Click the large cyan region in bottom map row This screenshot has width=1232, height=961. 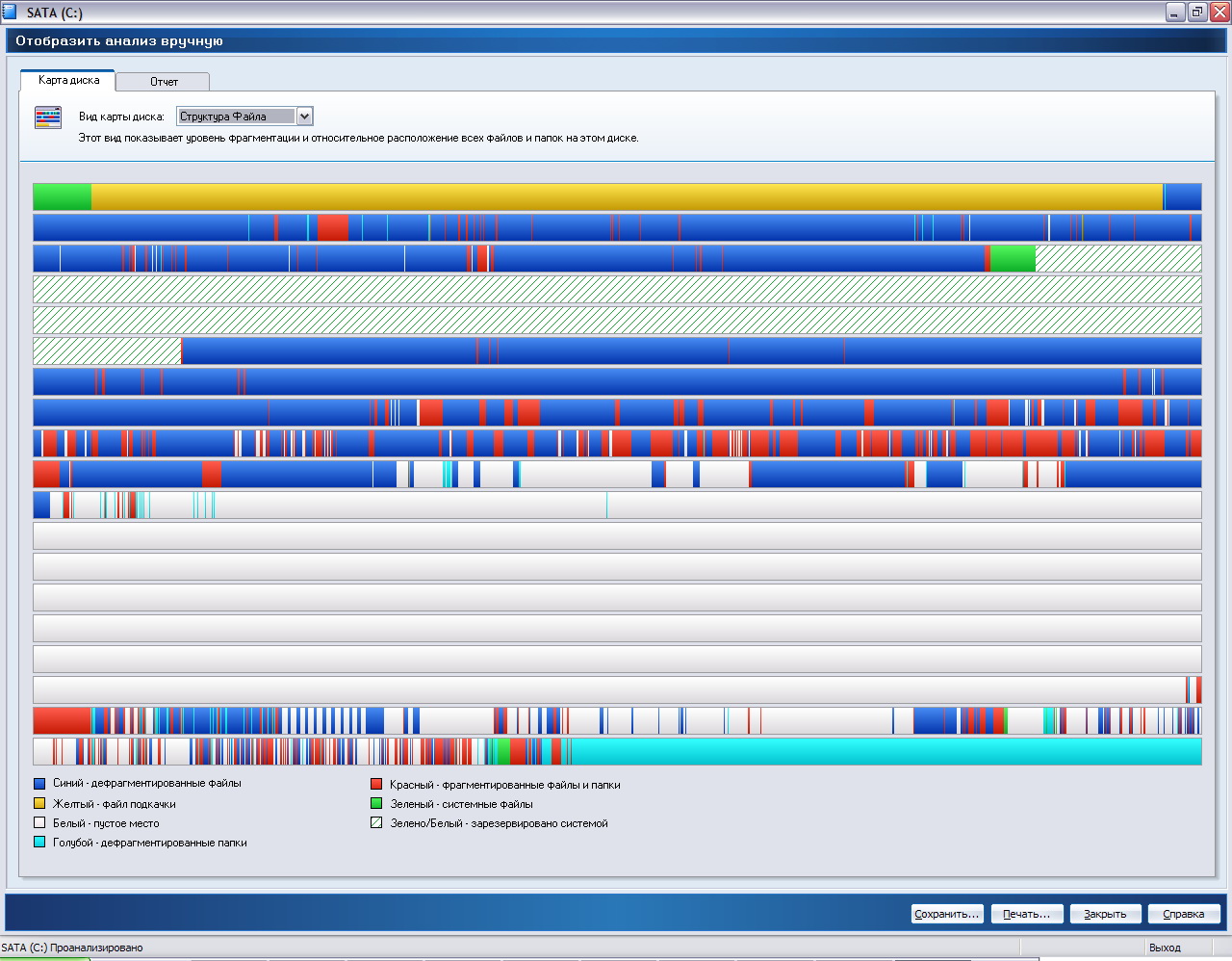[885, 751]
